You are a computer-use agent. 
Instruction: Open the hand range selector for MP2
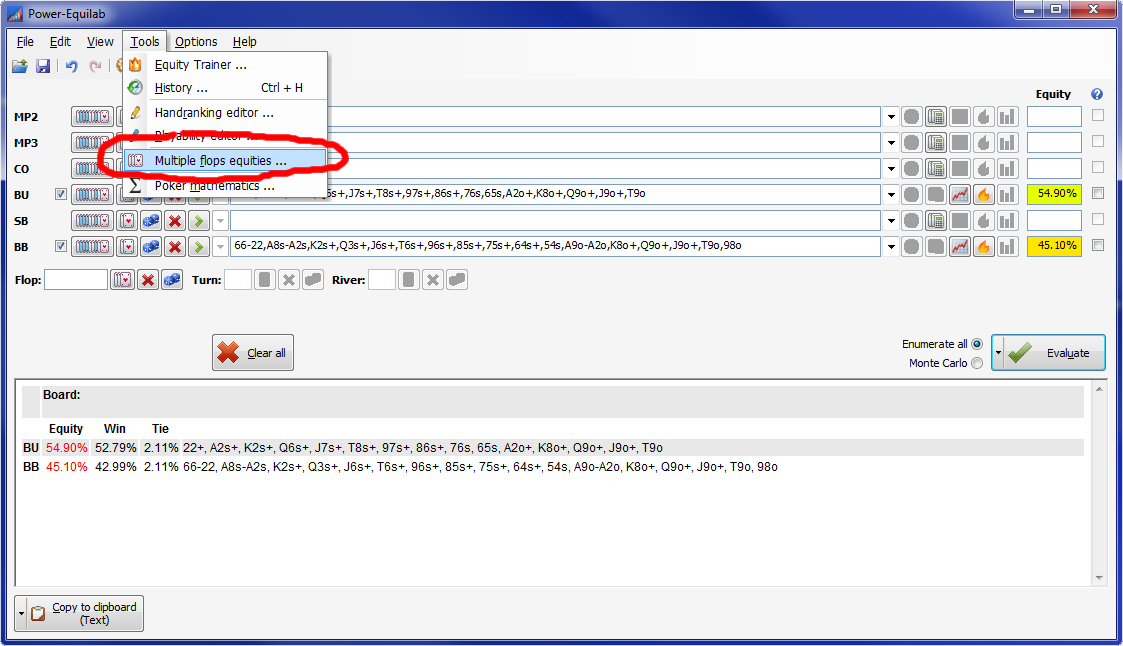(x=92, y=117)
